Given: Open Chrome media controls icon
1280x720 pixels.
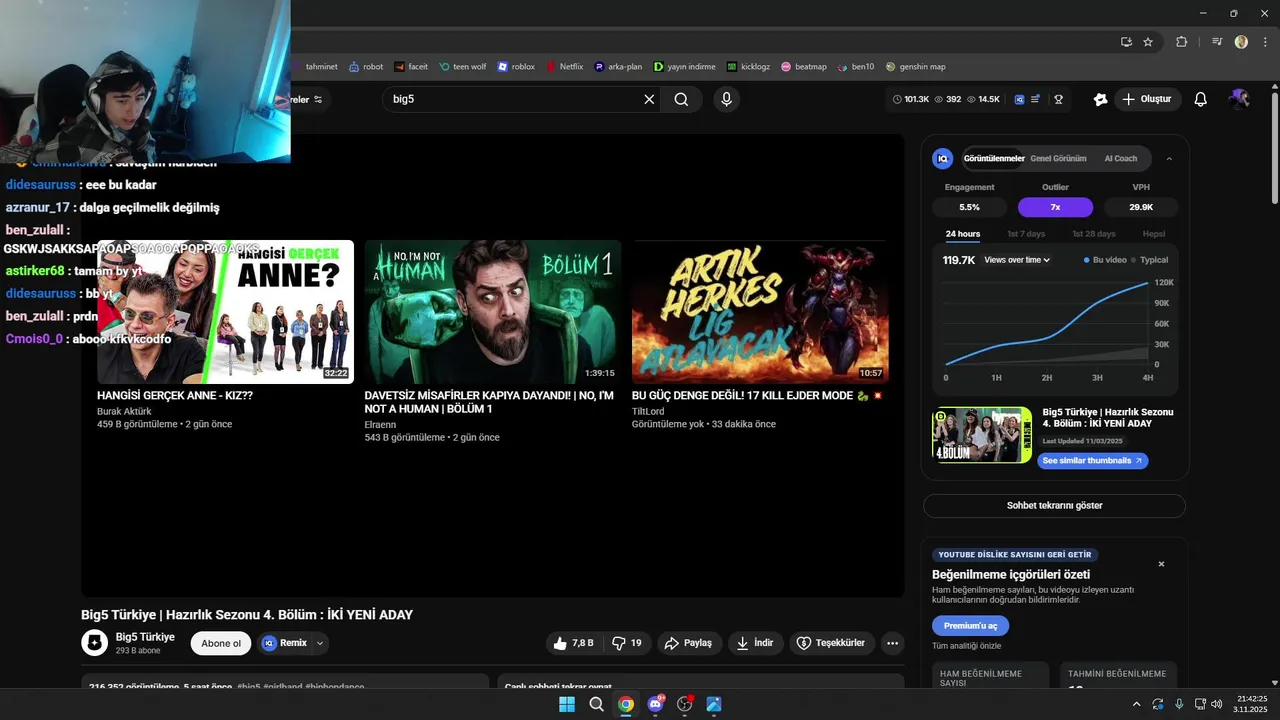Looking at the screenshot, I should 1217,42.
